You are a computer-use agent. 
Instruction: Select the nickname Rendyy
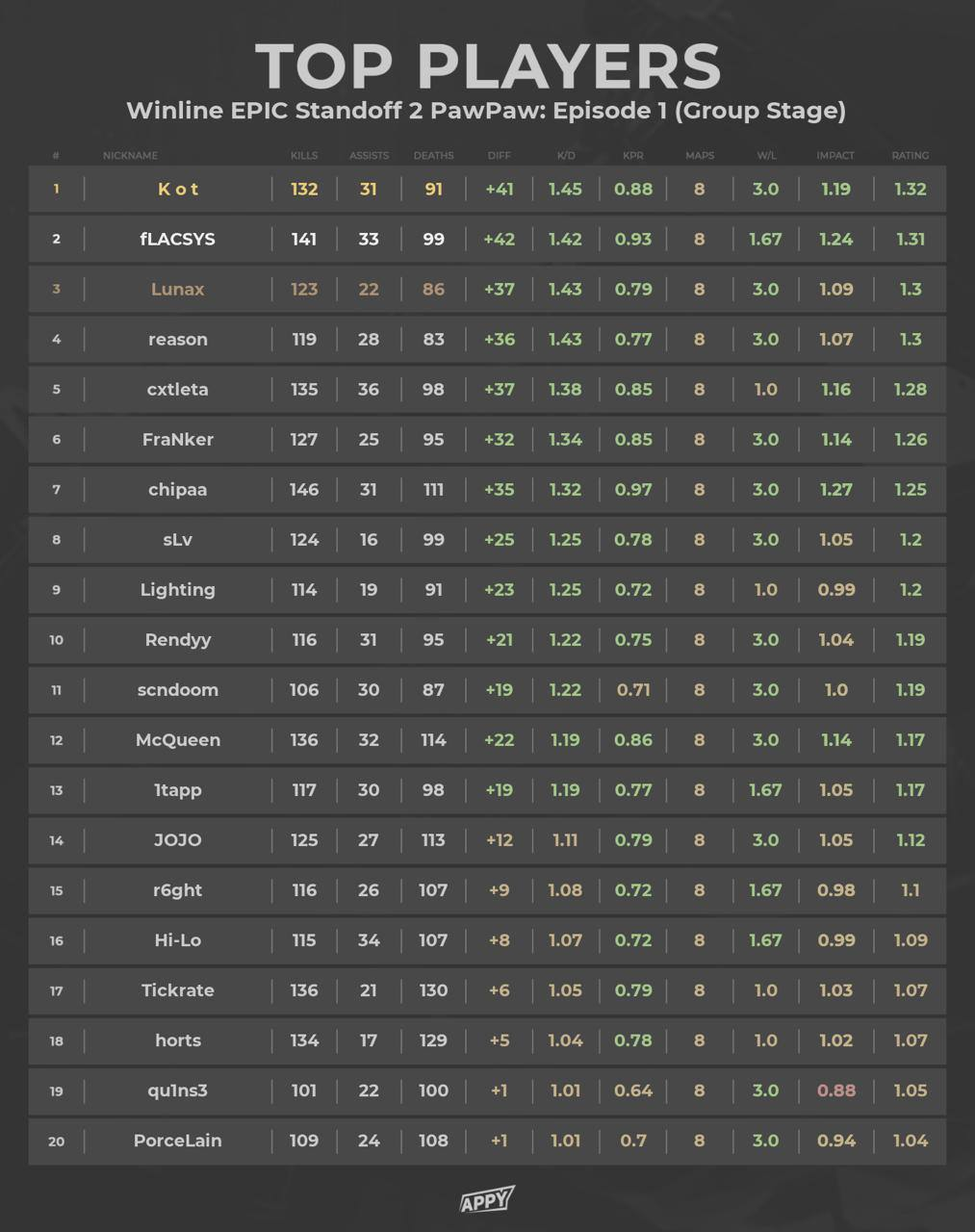pyautogui.click(x=178, y=639)
